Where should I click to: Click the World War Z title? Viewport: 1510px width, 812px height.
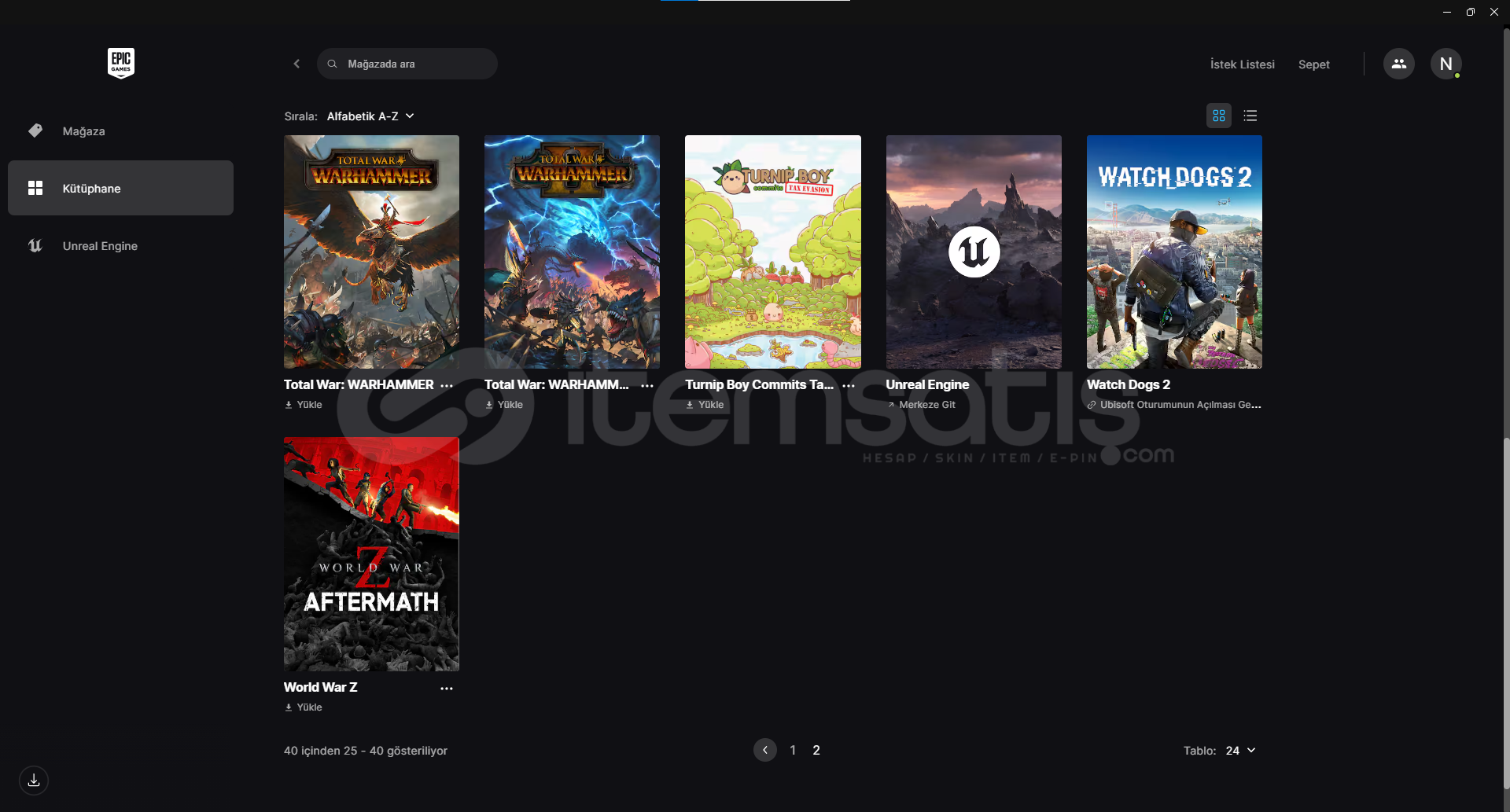pyautogui.click(x=321, y=687)
